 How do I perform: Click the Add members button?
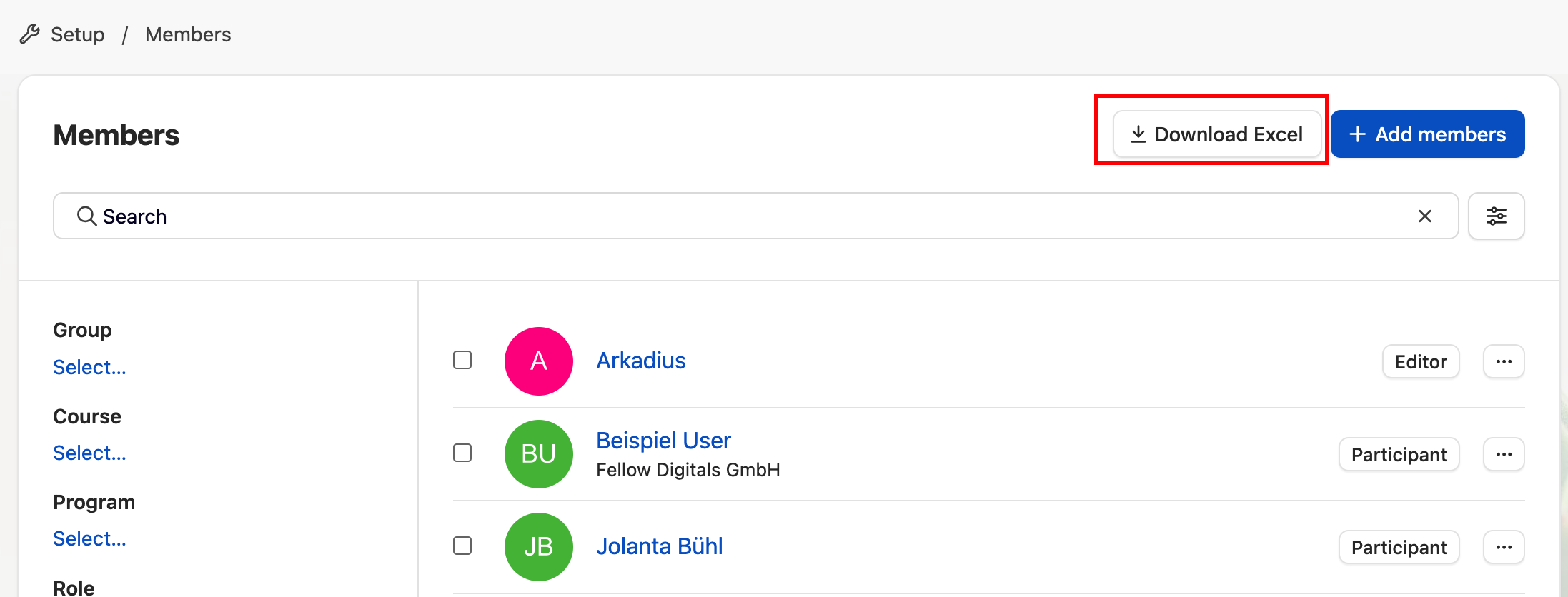1427,134
